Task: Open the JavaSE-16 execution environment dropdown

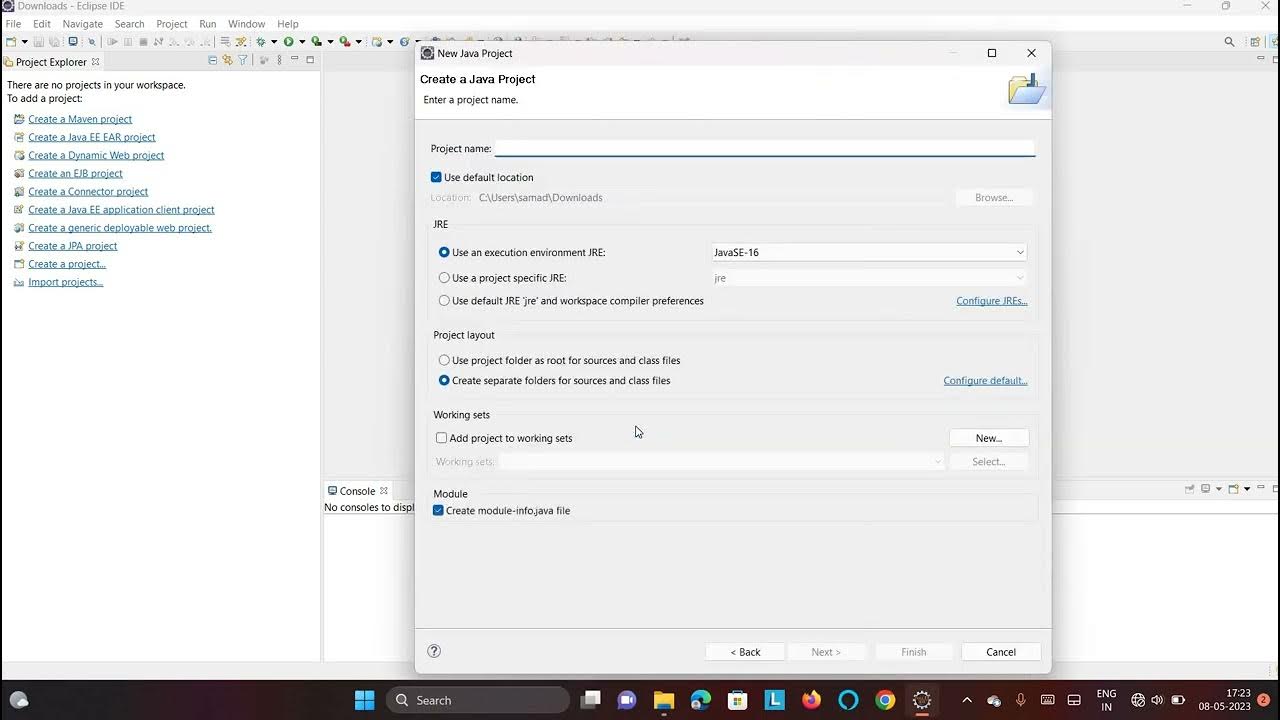Action: (x=868, y=252)
